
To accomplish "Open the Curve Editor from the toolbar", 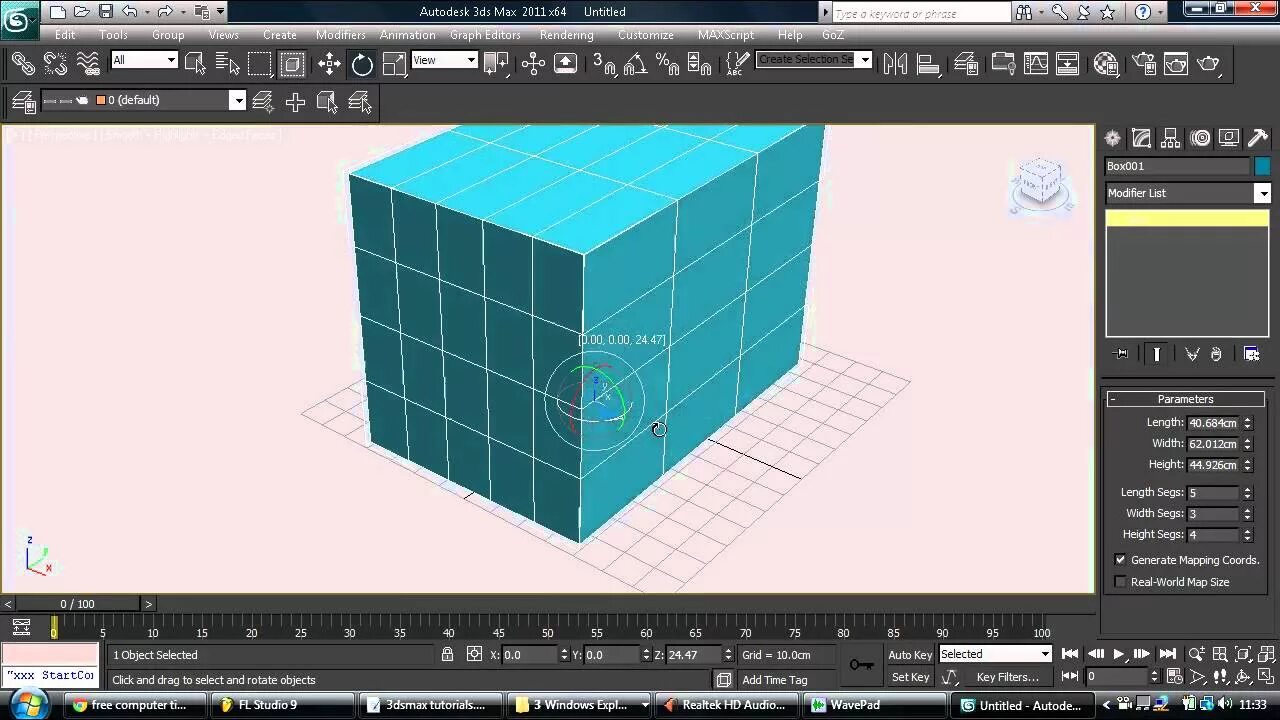I will 1037,64.
